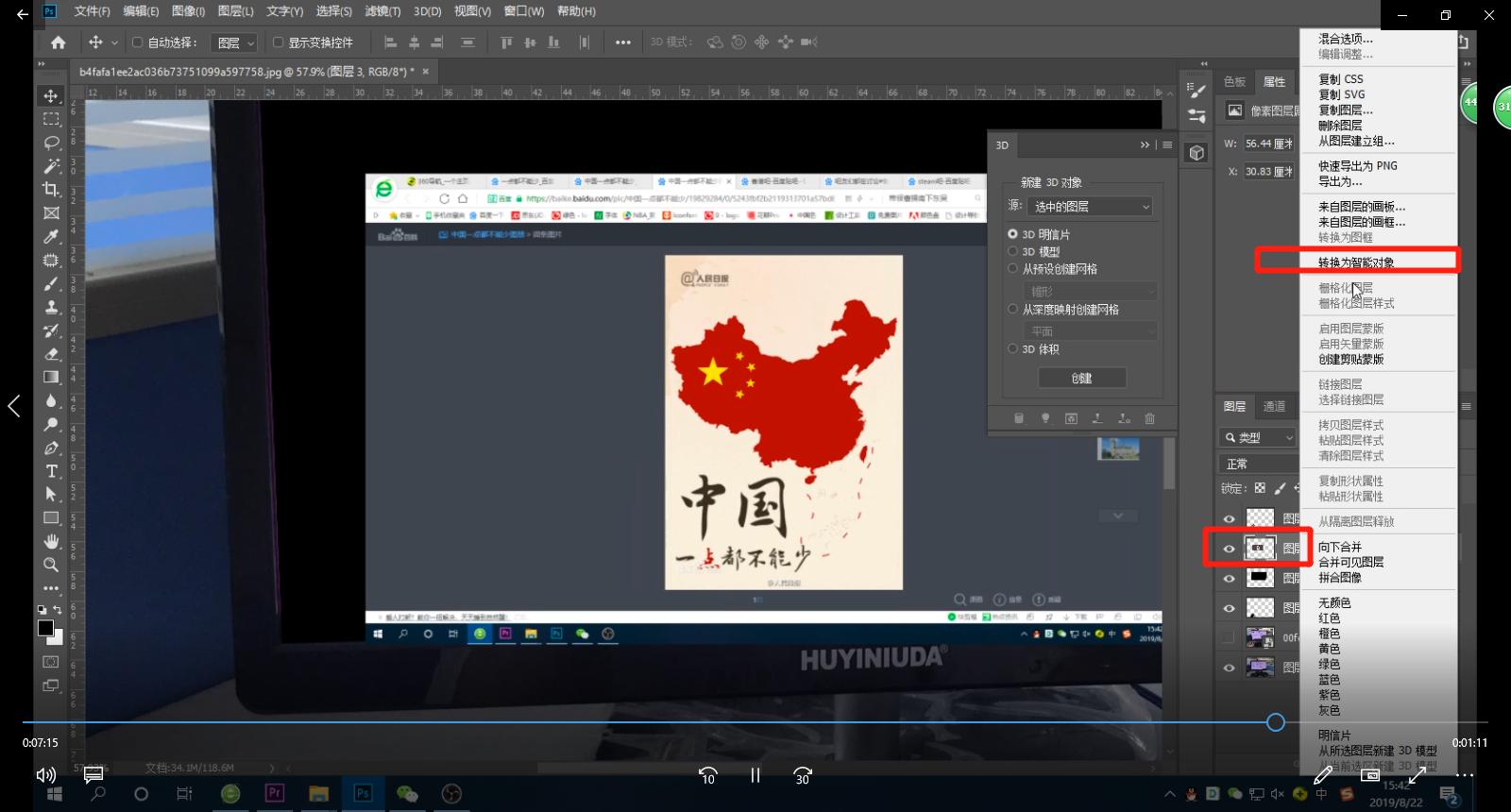
Task: Select the Spot Healing Brush tool
Action: [51, 261]
